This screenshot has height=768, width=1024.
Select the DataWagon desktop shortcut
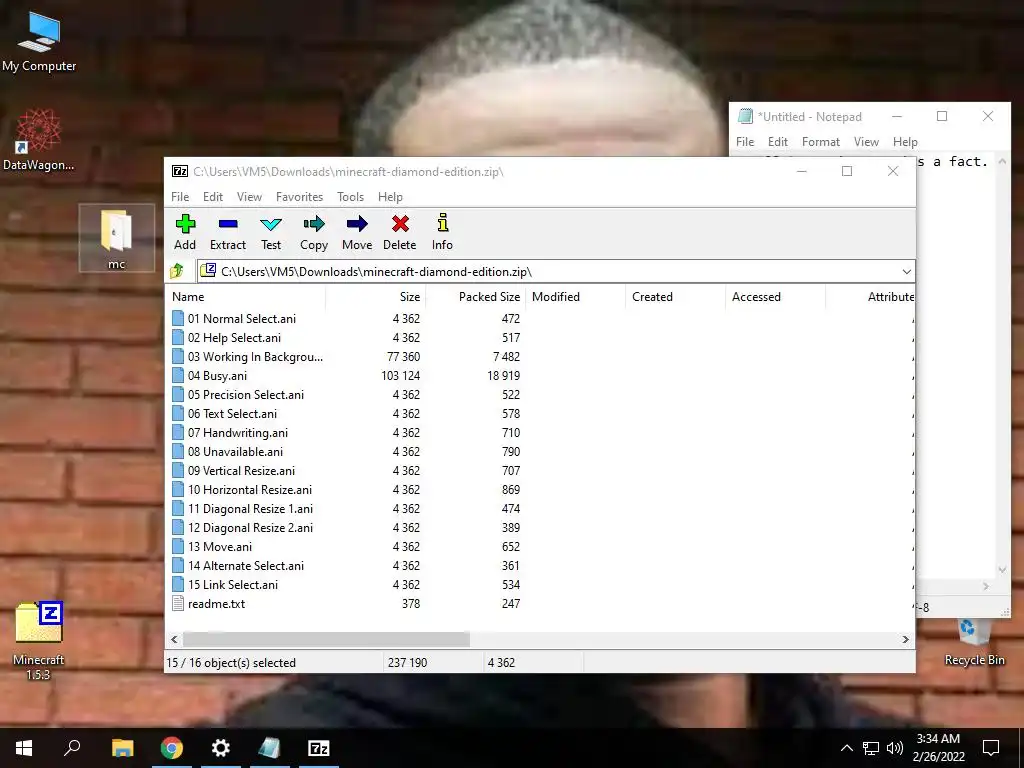click(x=39, y=140)
